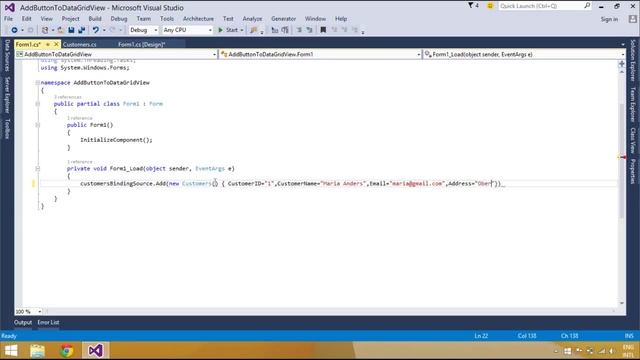Click the Start debugging button
The height and width of the screenshot is (360, 640).
click(228, 30)
